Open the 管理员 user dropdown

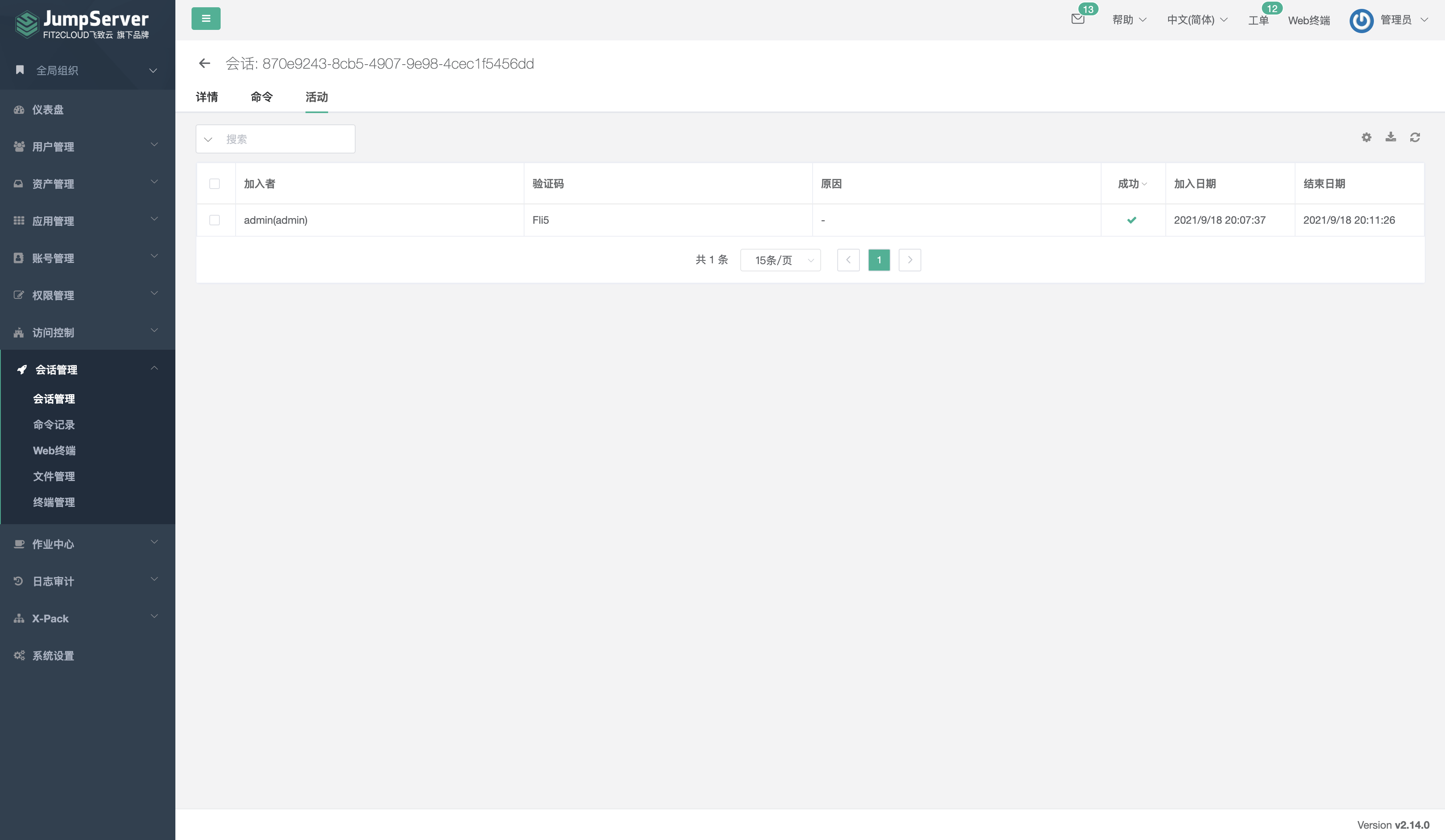click(1404, 20)
